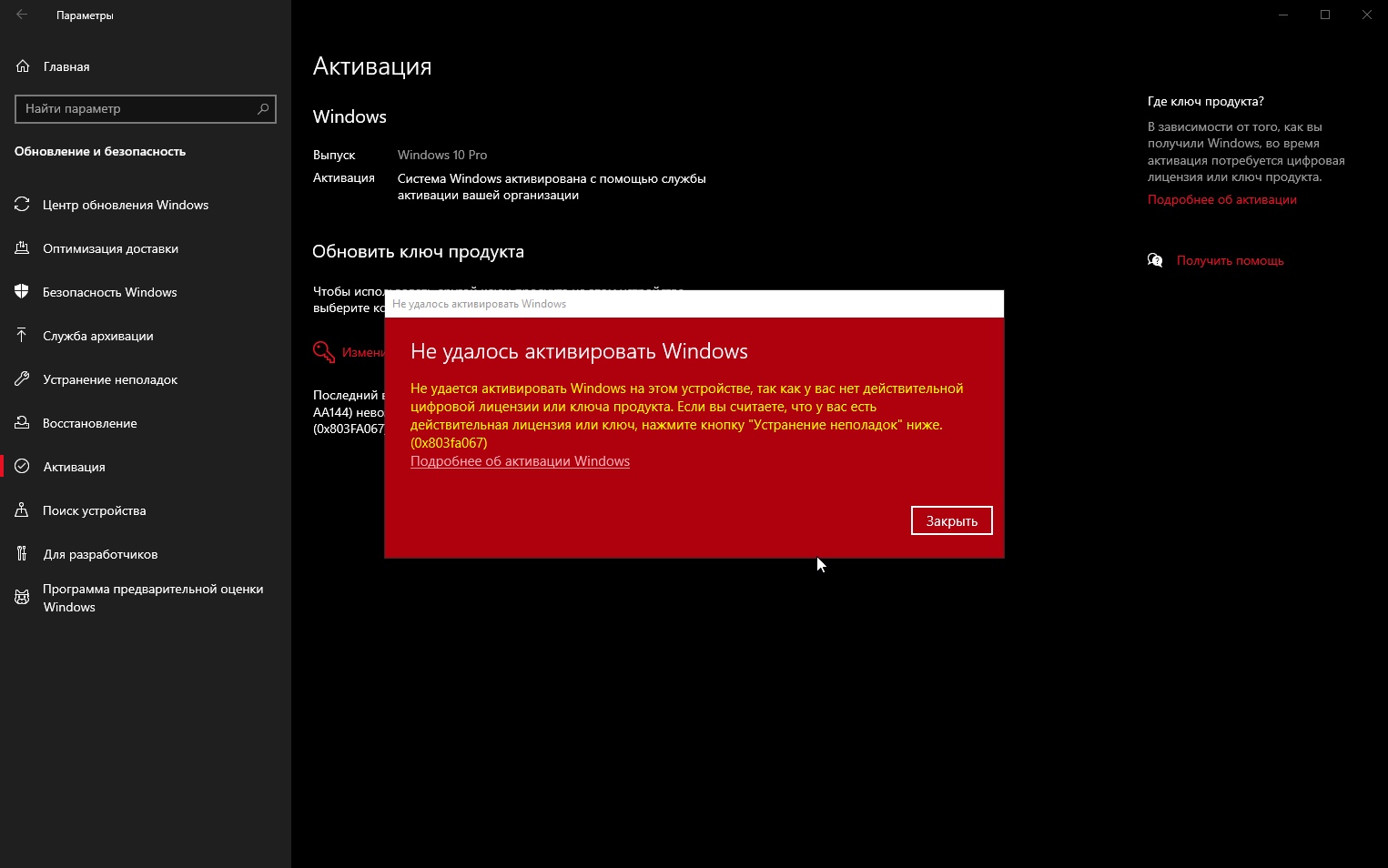
Task: Click Получить помощь link
Action: click(x=1230, y=260)
